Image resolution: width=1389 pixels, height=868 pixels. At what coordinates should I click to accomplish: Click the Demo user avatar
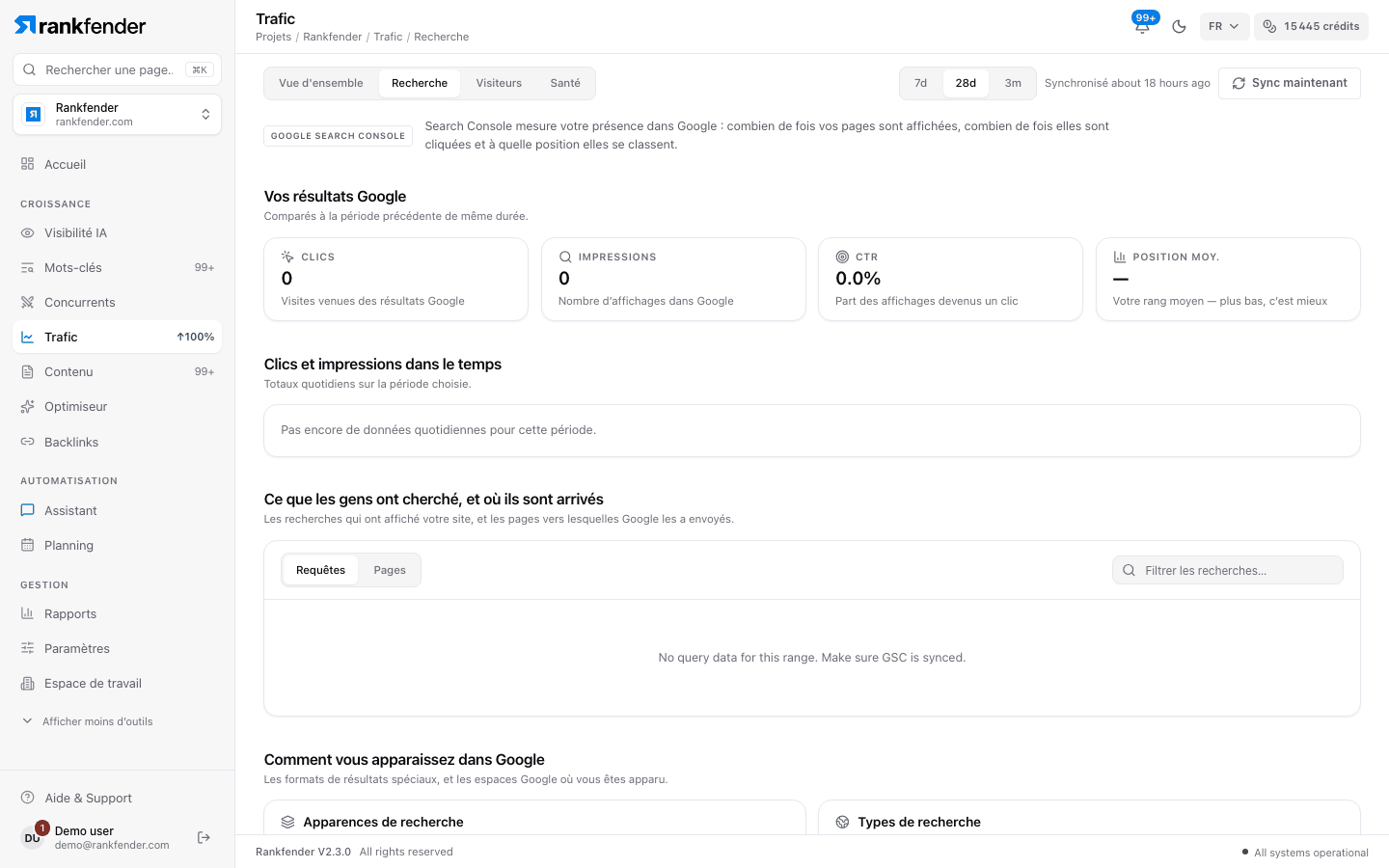(33, 837)
